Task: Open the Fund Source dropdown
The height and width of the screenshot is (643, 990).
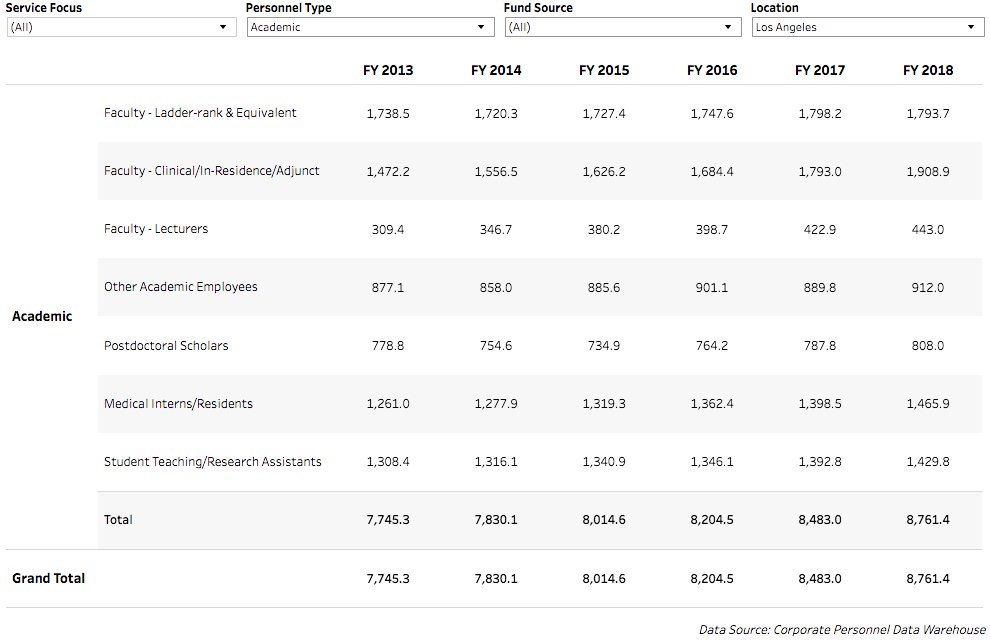Action: click(623, 27)
